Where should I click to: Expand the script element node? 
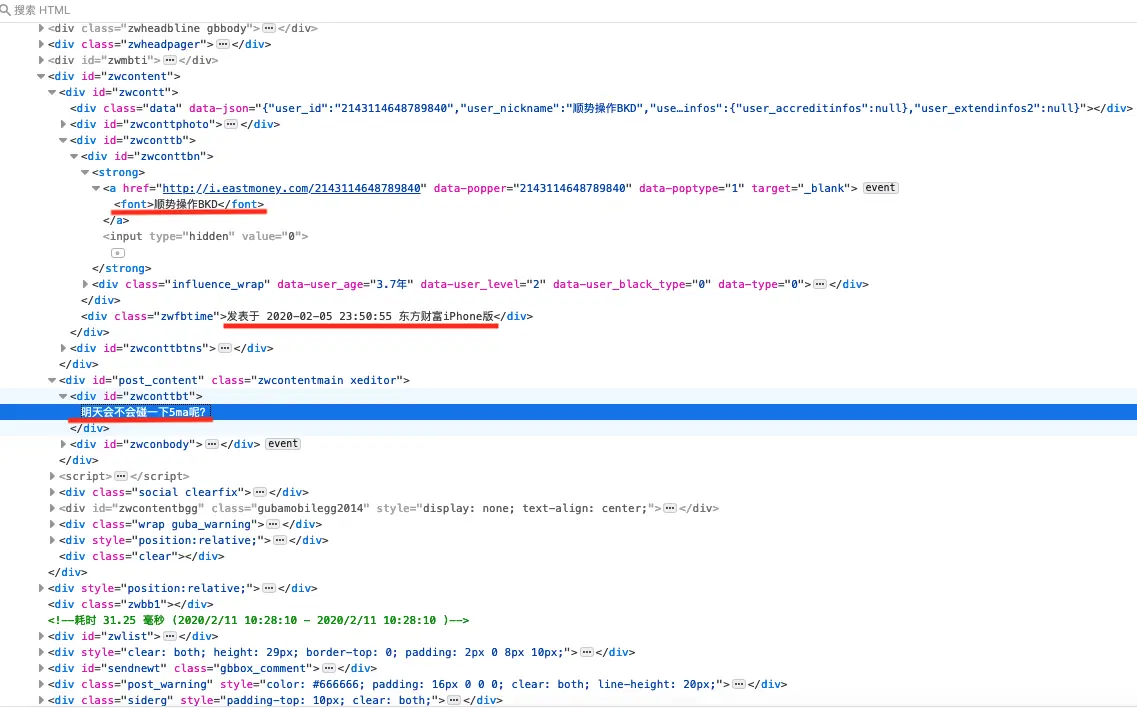pos(52,476)
